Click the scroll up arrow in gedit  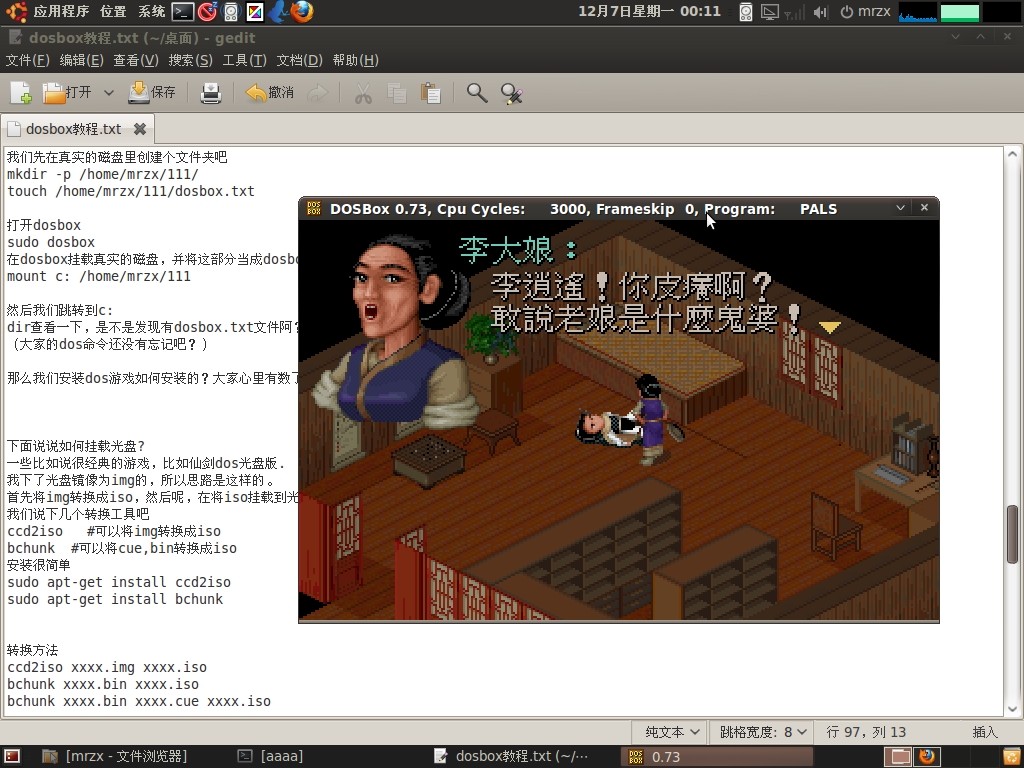point(1012,155)
